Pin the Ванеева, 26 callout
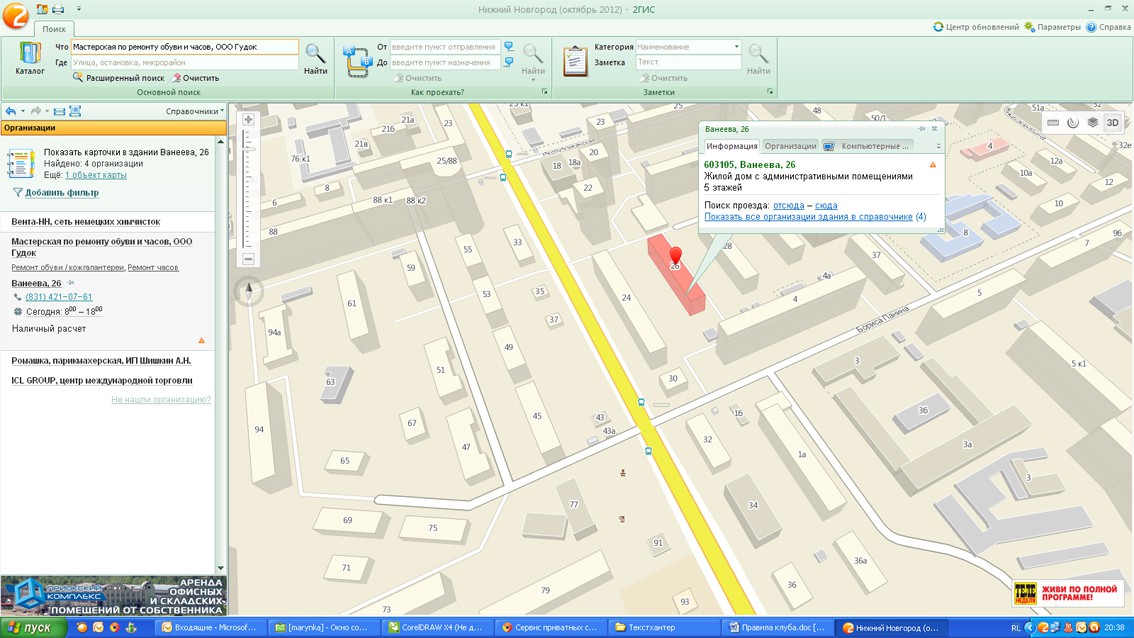 click(921, 129)
